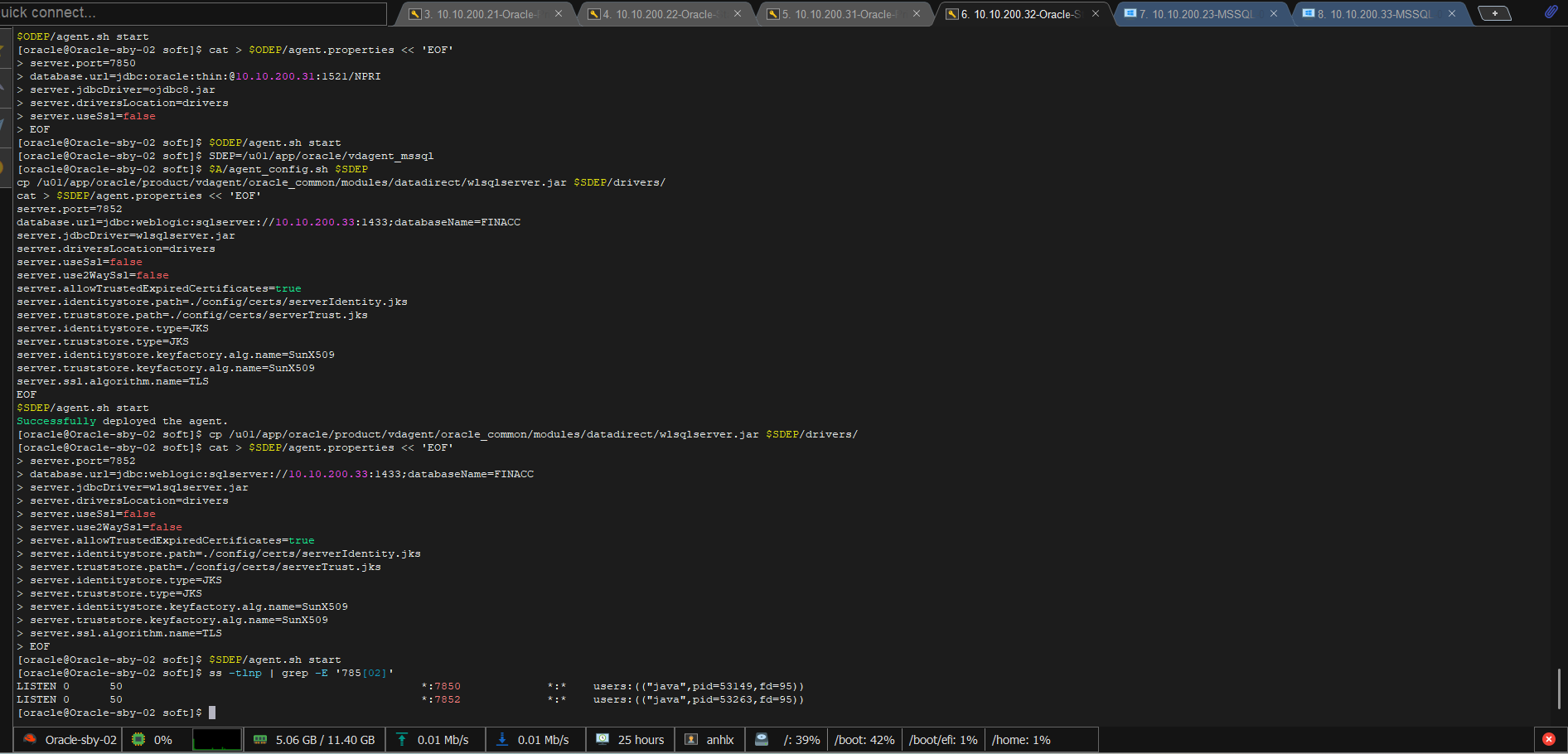Close tab 8 10.10.200.33-MSSQL
Screen dimensions: 1568x754
tap(1452, 14)
